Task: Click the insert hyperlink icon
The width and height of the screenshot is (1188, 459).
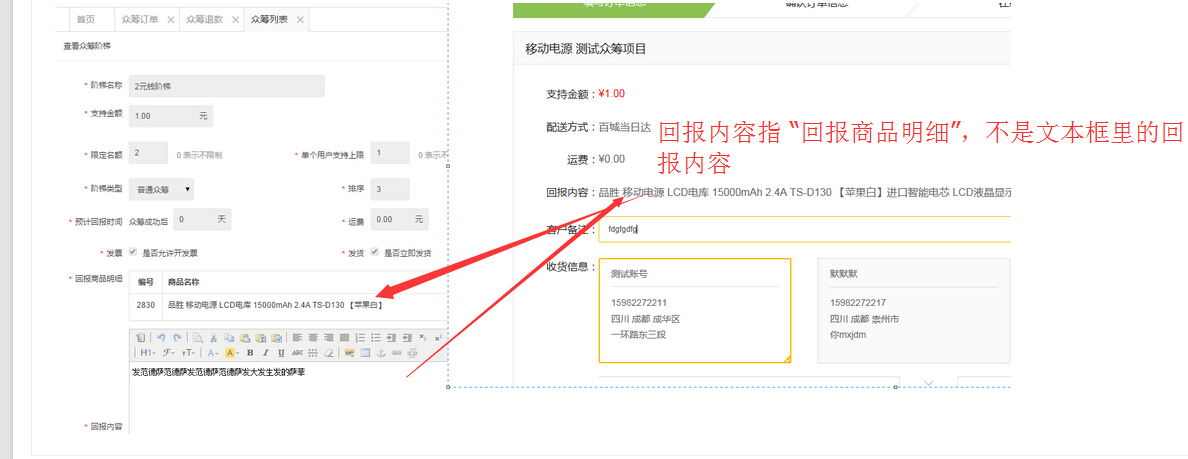Action: pos(396,353)
